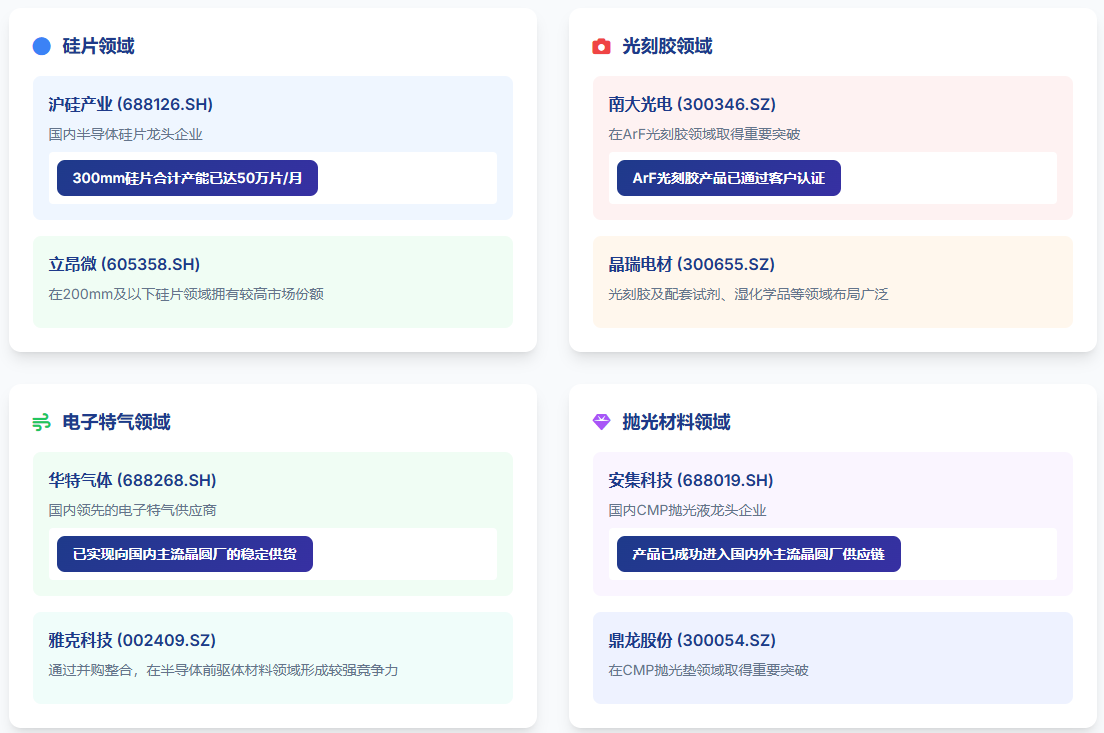Click the description 在200mm及以下硅片领域拥有较高市场份额
Image resolution: width=1104 pixels, height=733 pixels.
(x=186, y=294)
